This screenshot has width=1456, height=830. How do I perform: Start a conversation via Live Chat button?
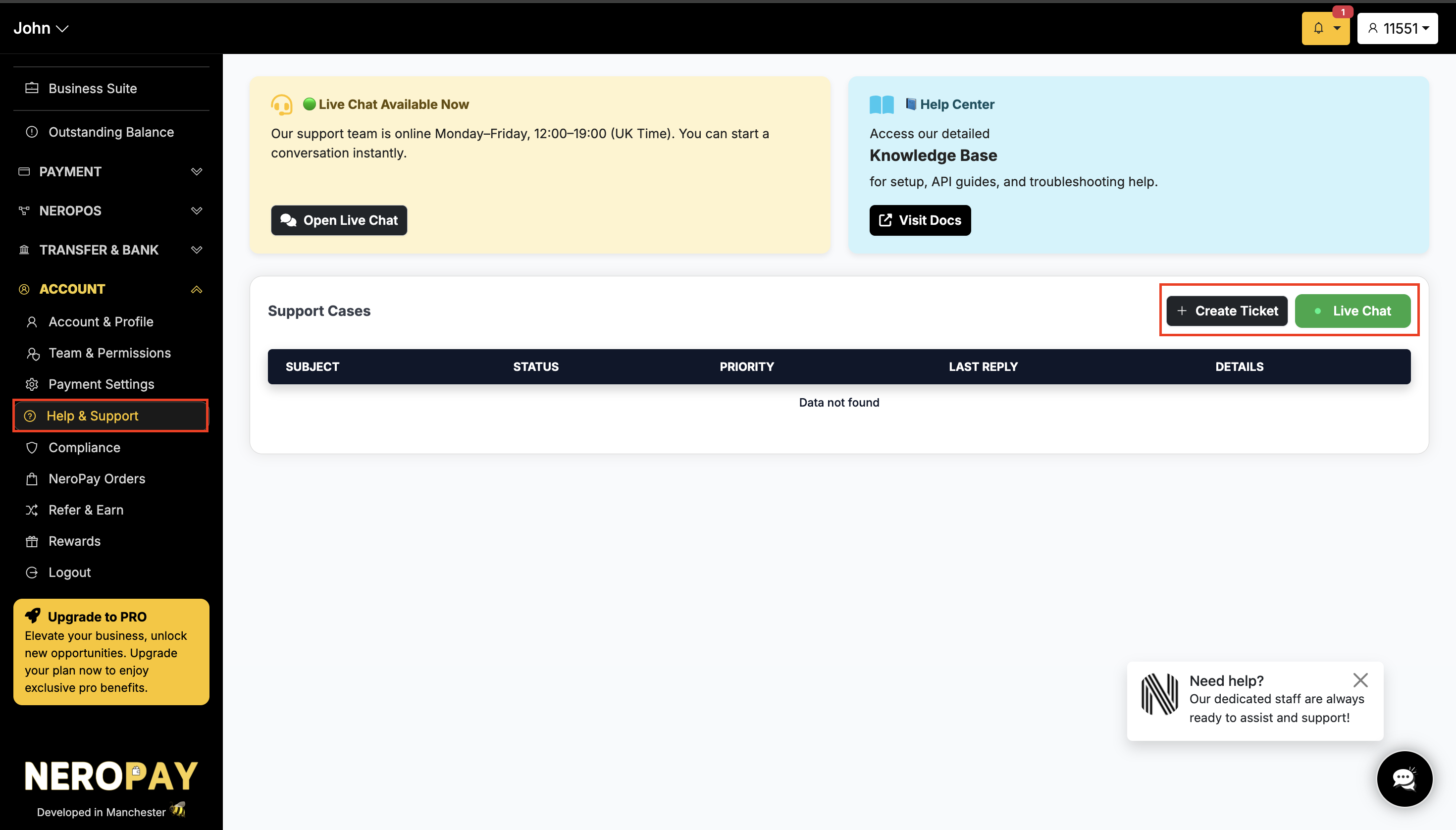click(x=1353, y=311)
